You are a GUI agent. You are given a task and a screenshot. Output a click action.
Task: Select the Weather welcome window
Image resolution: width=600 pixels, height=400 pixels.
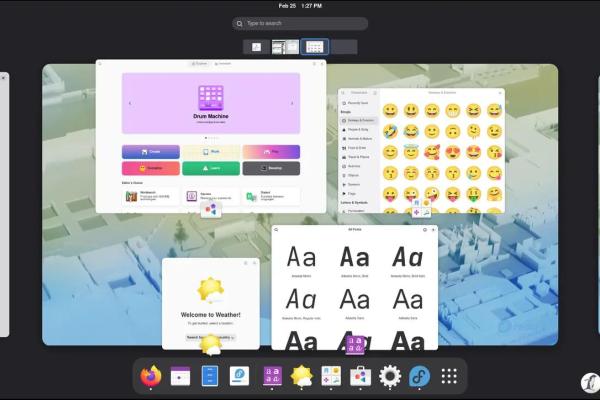click(x=211, y=304)
